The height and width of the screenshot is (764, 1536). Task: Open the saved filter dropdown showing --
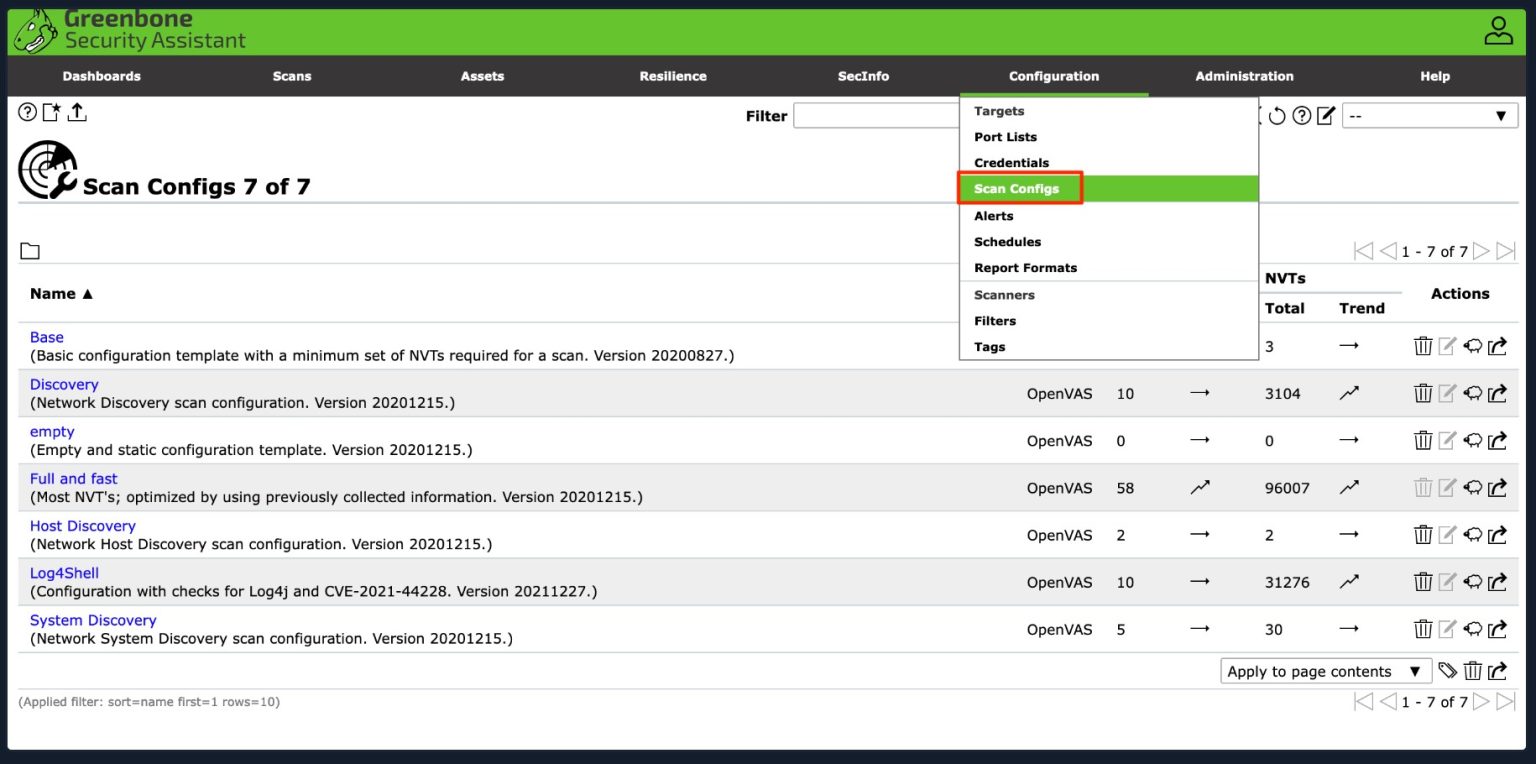(x=1429, y=116)
